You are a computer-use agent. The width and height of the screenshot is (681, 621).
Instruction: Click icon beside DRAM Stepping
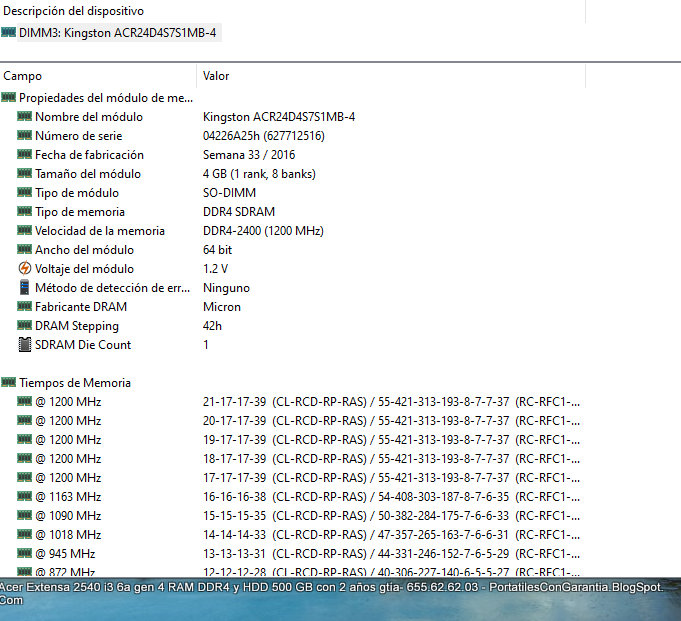tap(24, 325)
